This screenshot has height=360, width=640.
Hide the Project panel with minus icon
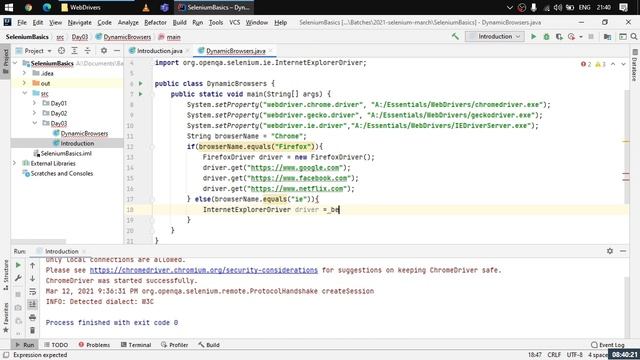pyautogui.click(x=117, y=51)
